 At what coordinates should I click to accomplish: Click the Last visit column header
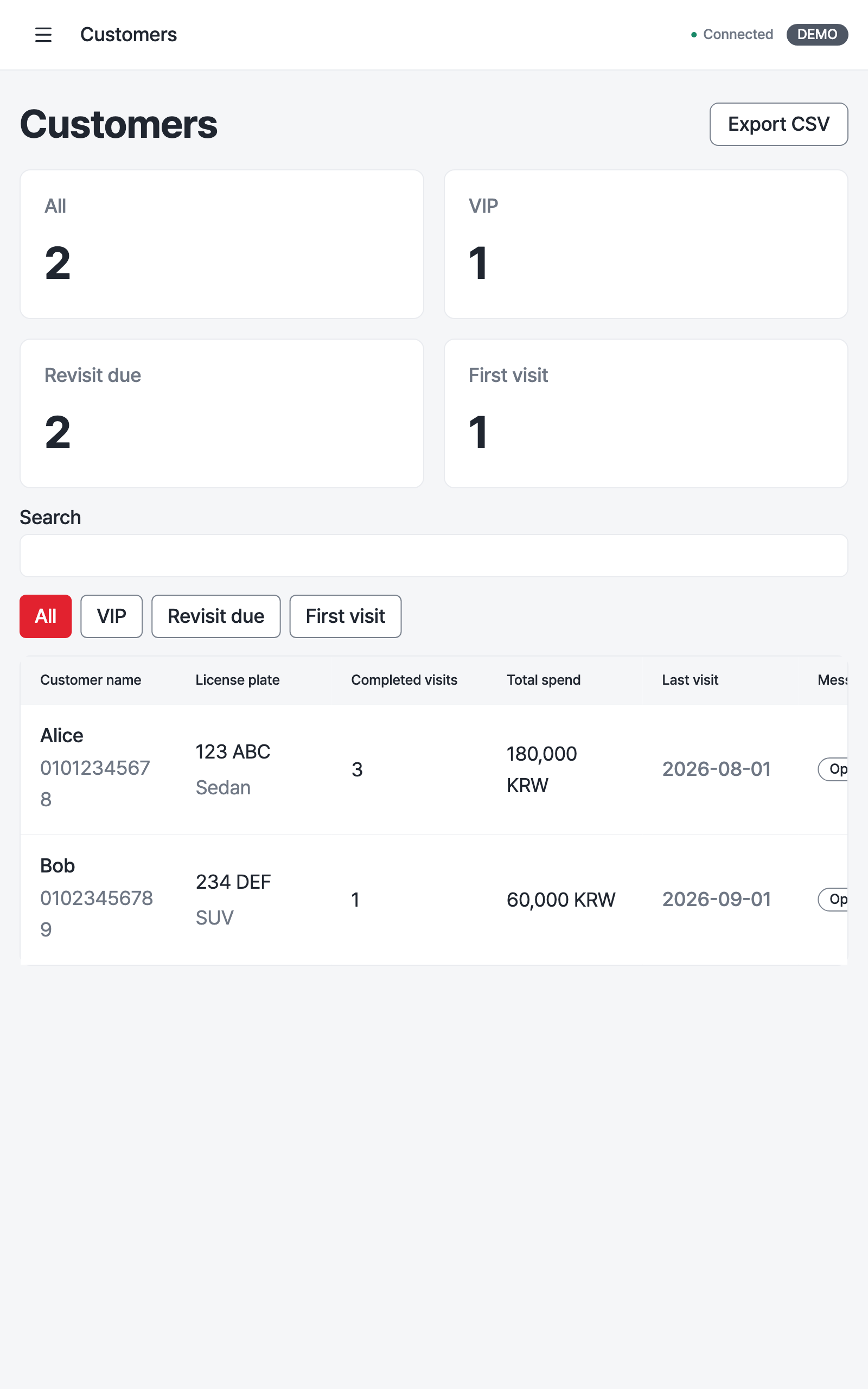tap(690, 680)
